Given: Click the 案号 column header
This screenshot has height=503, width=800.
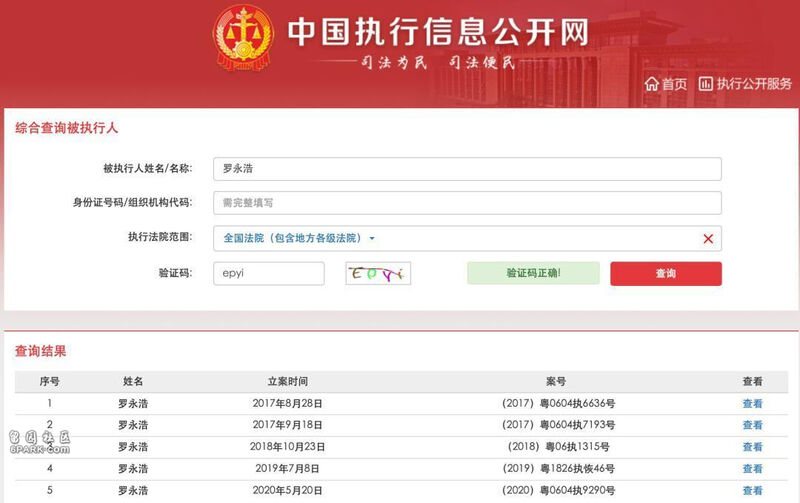Looking at the screenshot, I should (556, 381).
